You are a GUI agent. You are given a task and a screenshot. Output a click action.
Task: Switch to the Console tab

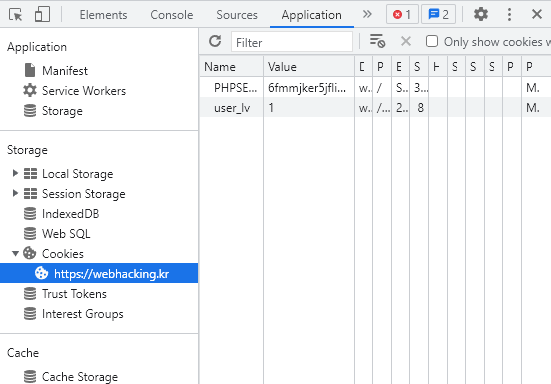point(171,15)
